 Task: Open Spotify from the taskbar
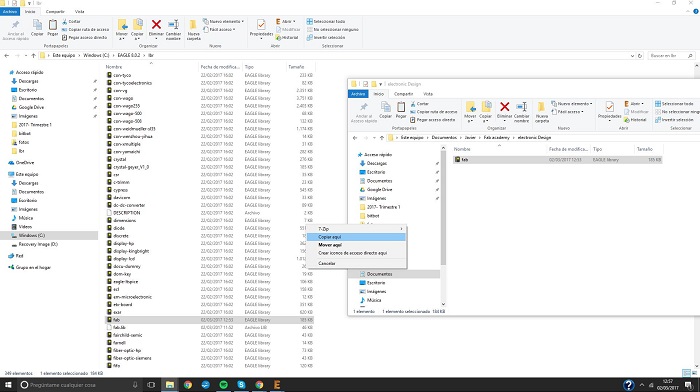pos(223,384)
